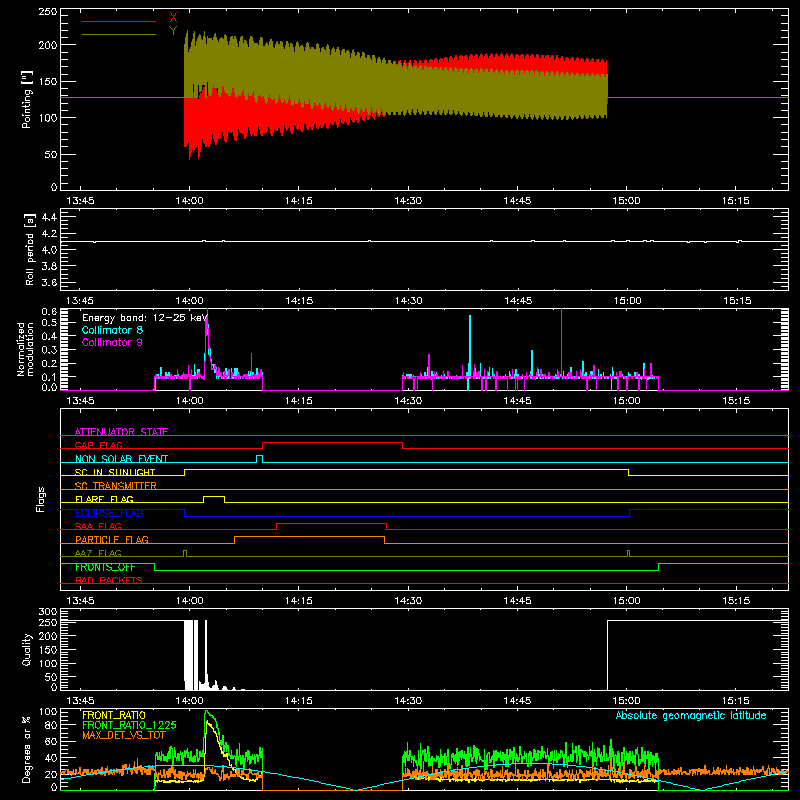Click the 'Absolute geomagnetic latitude' label
800x800 pixels.
(691, 715)
